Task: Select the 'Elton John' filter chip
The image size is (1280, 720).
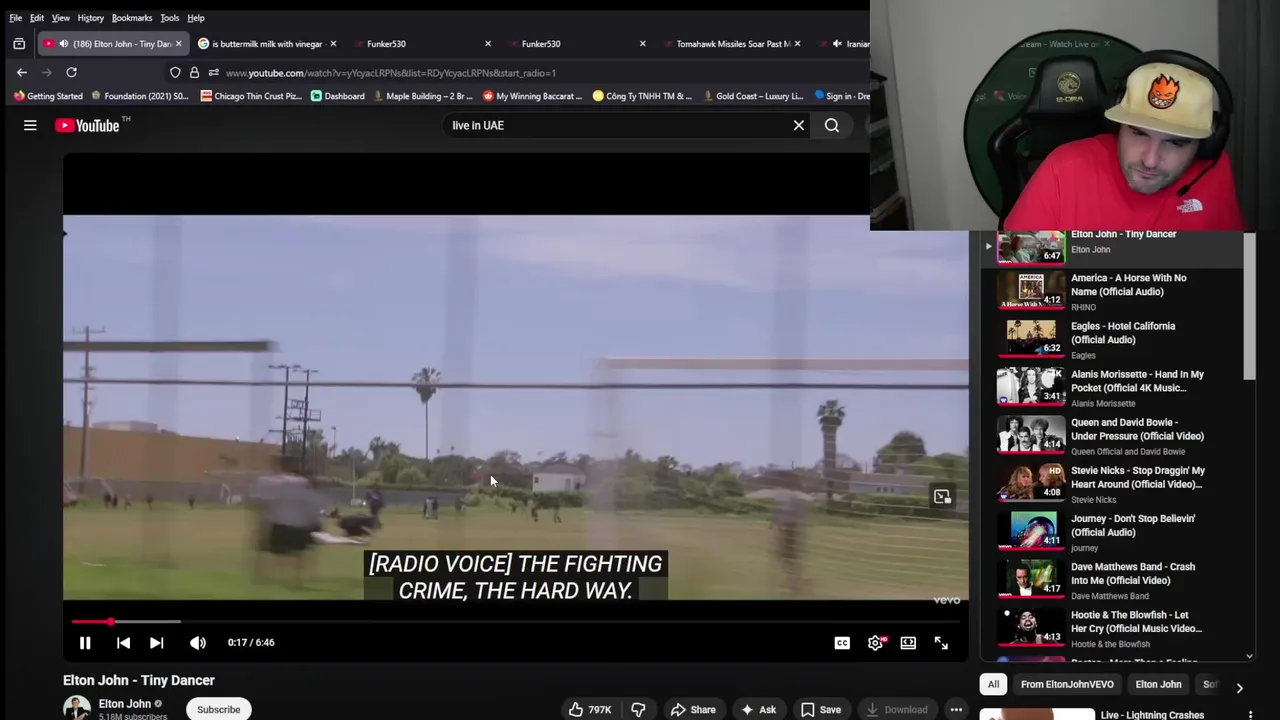Action: (x=1158, y=684)
